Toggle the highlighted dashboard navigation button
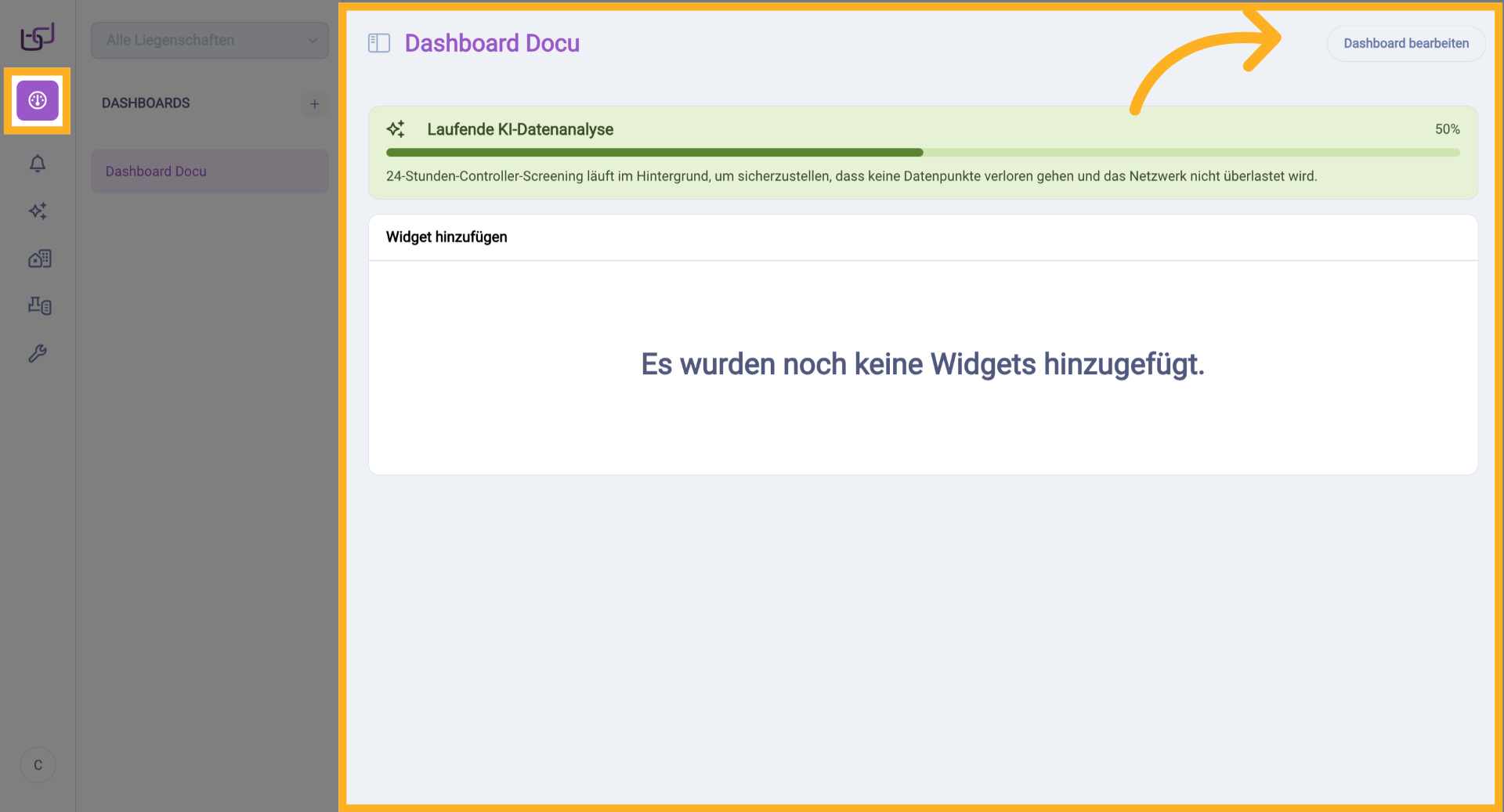This screenshot has height=812, width=1504. click(x=37, y=100)
